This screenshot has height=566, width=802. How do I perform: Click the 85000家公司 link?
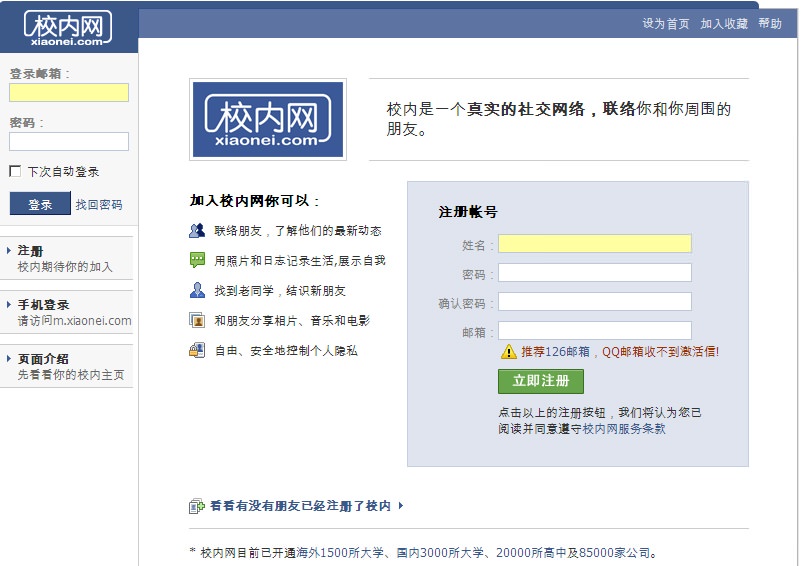[x=615, y=553]
